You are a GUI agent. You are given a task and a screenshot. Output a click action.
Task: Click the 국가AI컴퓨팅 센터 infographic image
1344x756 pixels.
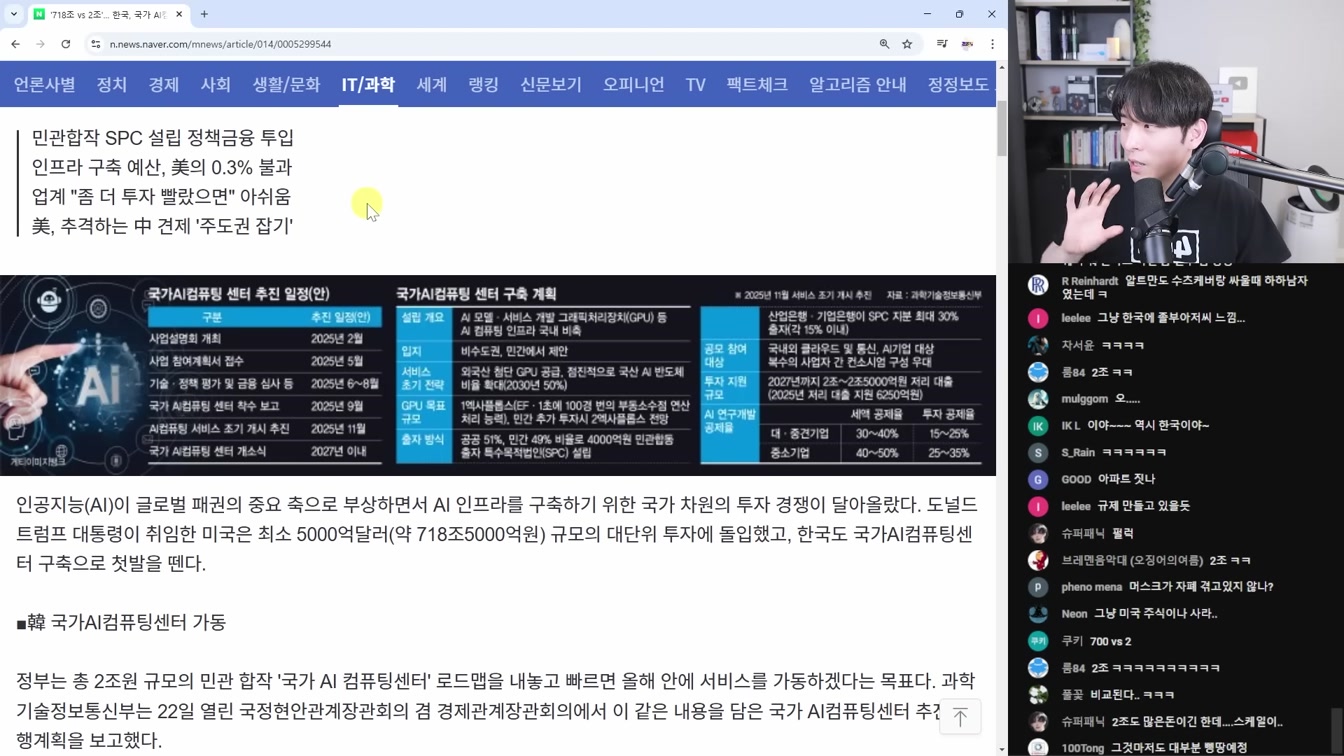pos(498,375)
